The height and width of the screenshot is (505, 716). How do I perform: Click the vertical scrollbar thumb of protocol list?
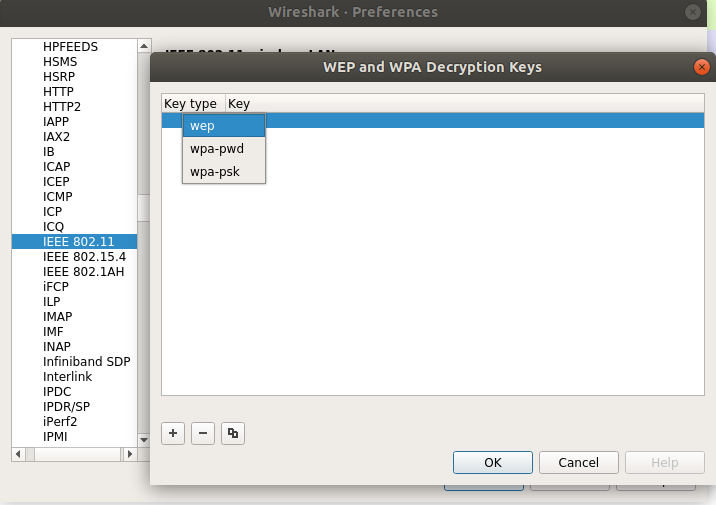(143, 208)
